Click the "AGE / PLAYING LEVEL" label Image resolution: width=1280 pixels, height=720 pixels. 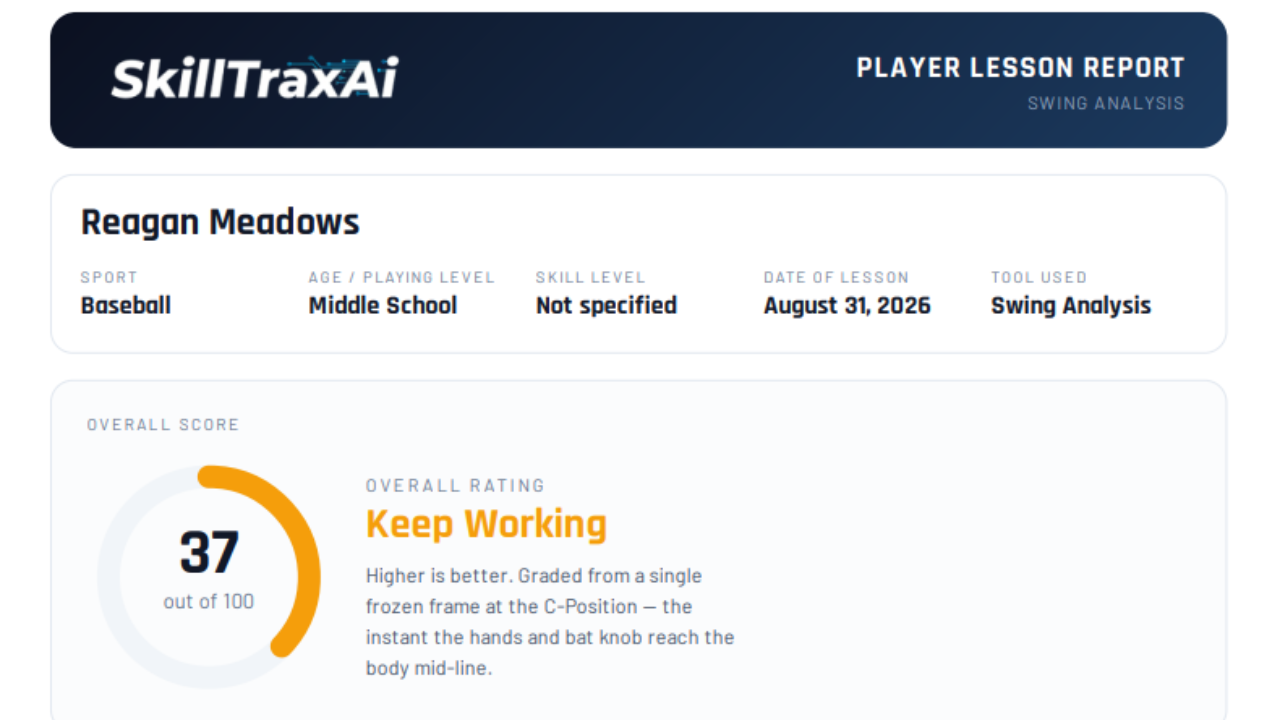402,277
